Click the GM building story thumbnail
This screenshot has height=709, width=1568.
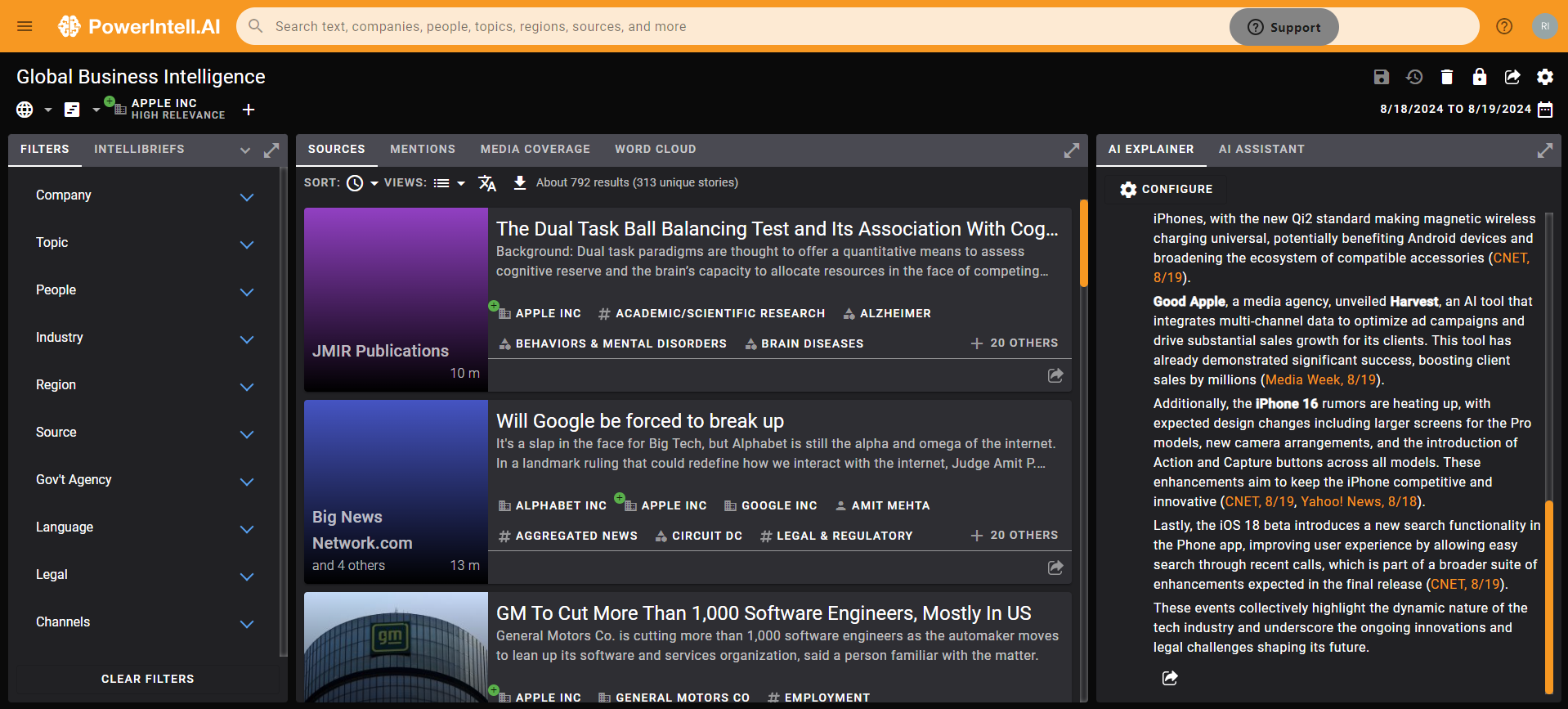(396, 647)
